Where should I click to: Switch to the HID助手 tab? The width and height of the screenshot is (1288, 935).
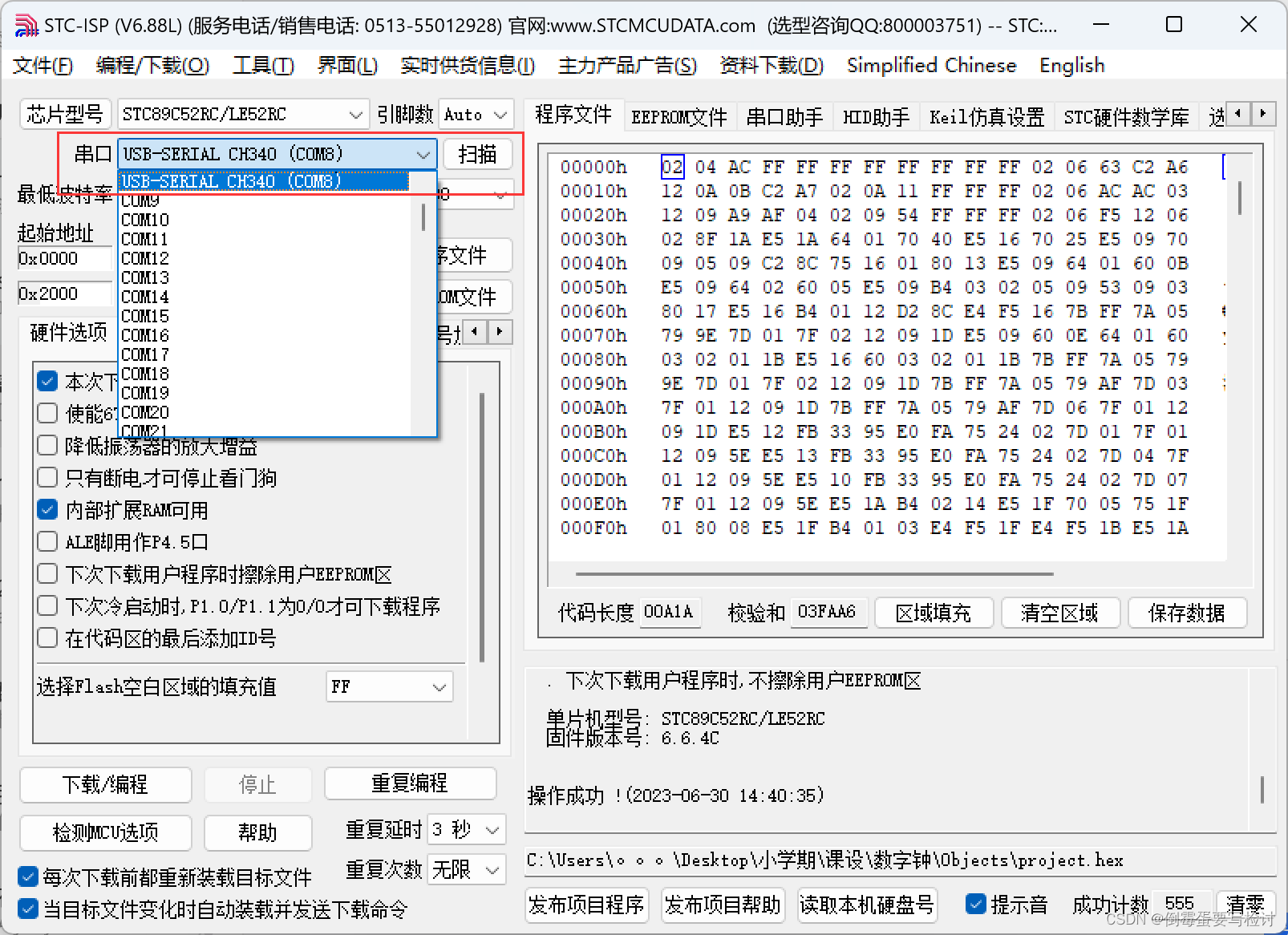tap(876, 117)
